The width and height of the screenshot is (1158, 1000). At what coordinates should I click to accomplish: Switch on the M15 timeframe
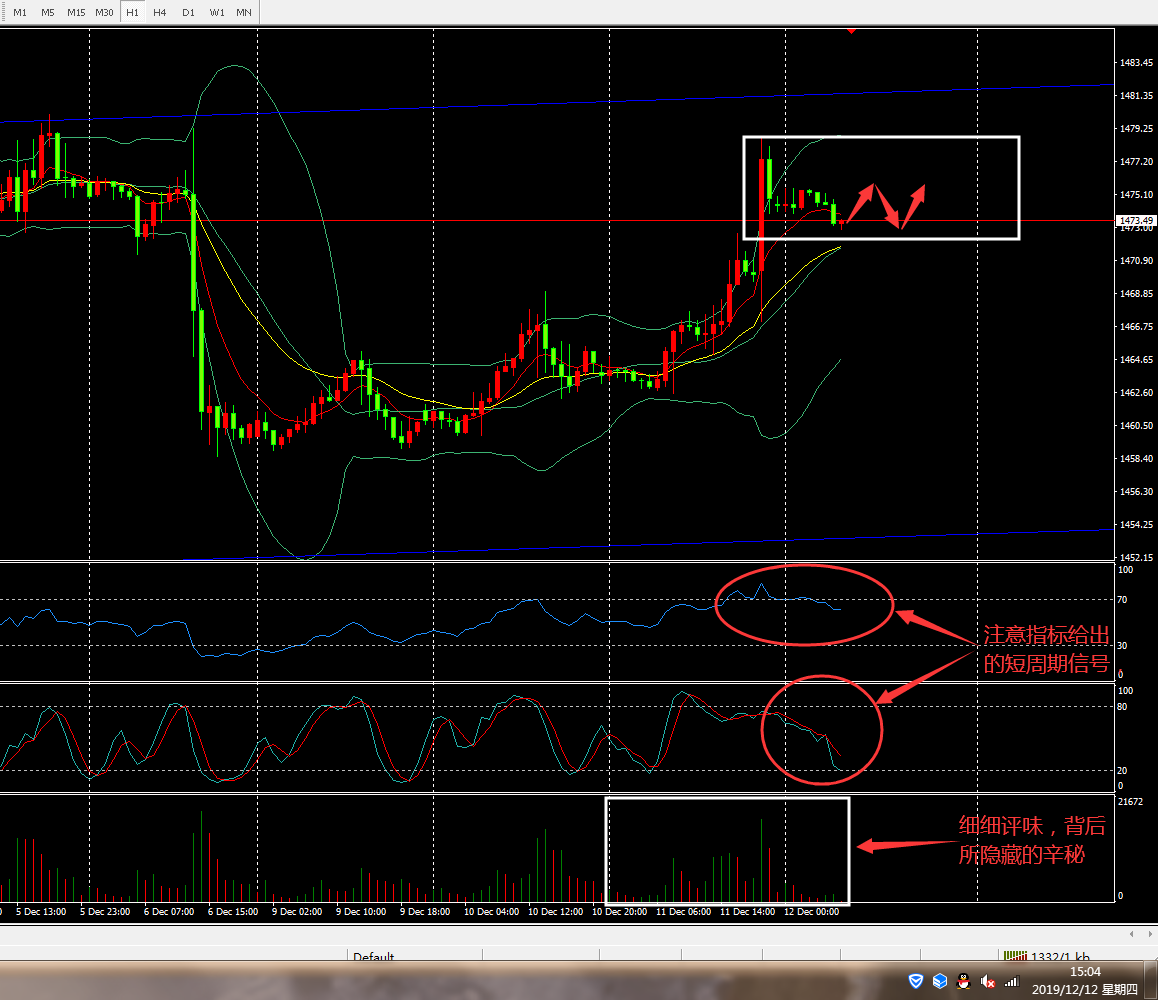tap(76, 13)
